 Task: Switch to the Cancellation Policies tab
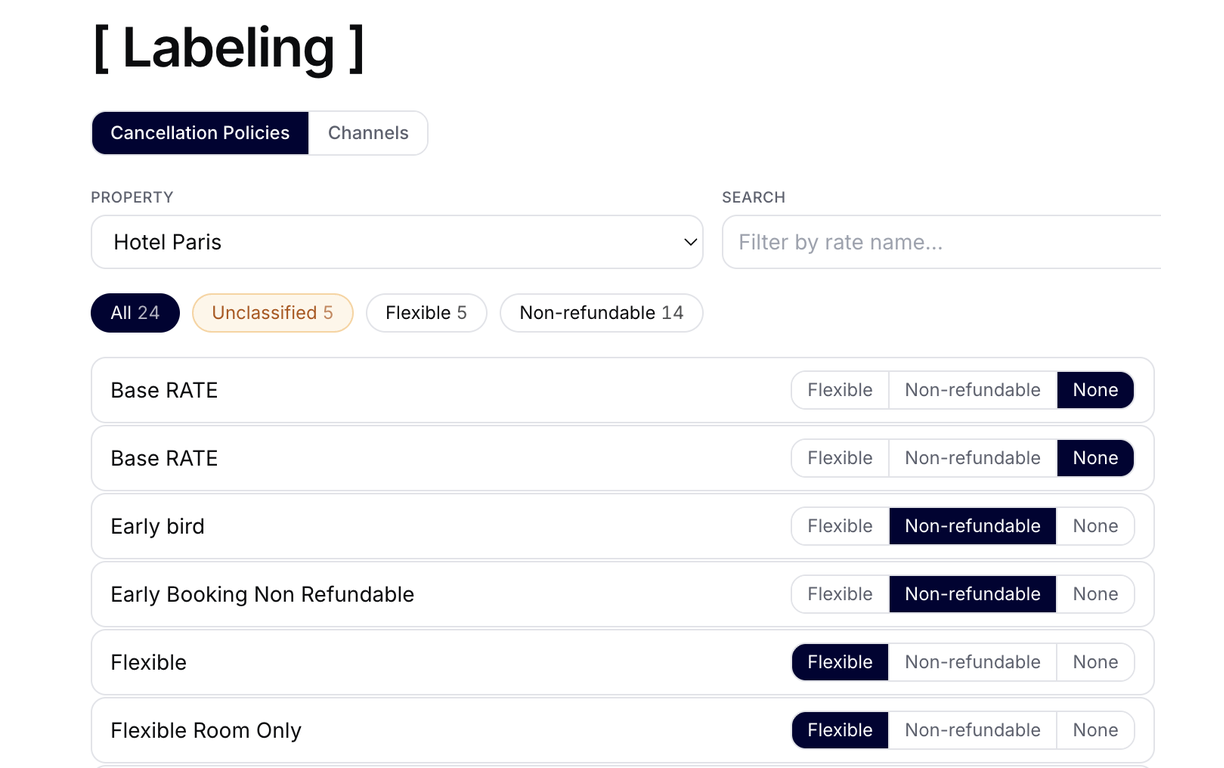[200, 133]
